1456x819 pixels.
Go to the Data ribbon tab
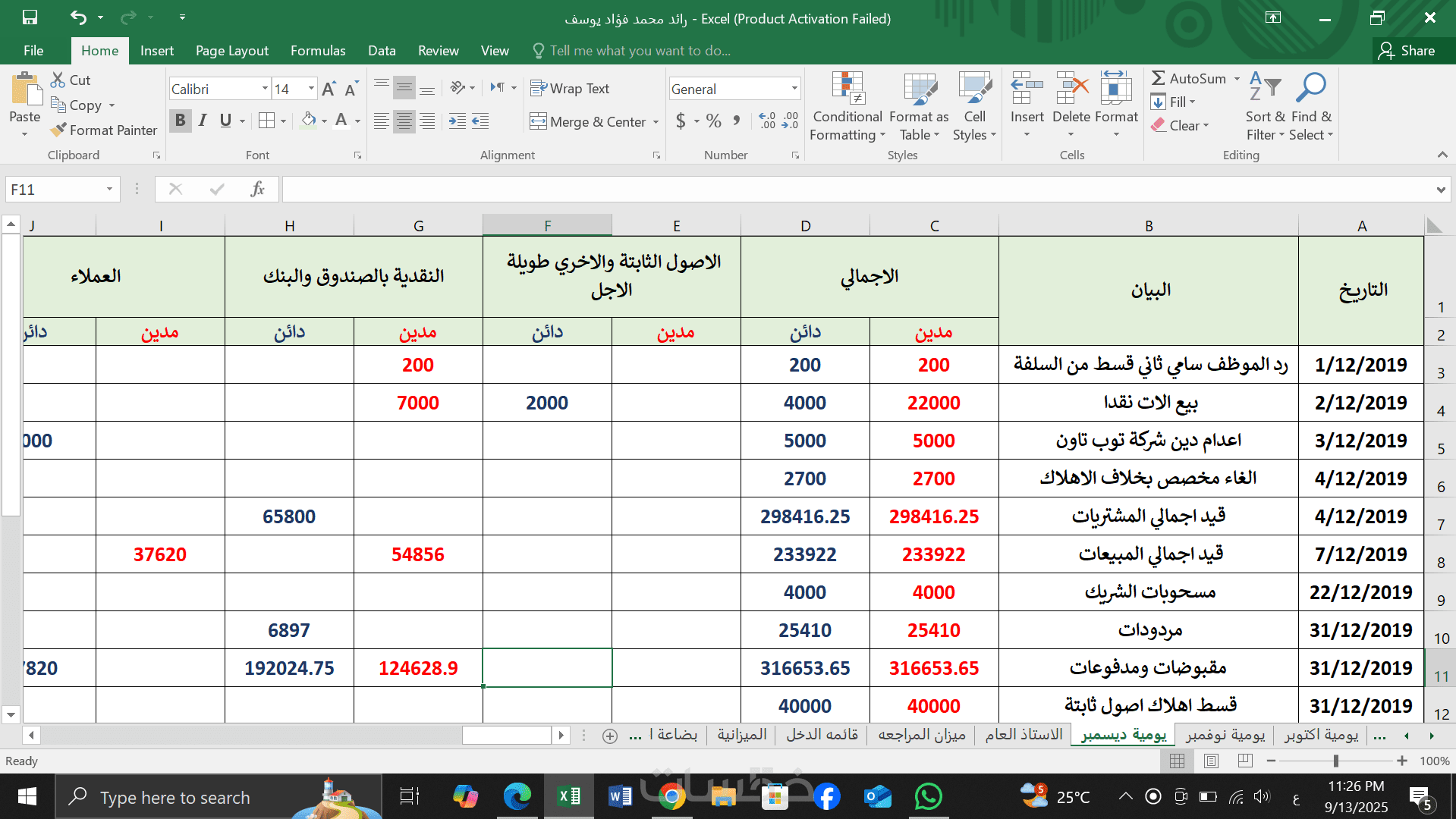(382, 51)
